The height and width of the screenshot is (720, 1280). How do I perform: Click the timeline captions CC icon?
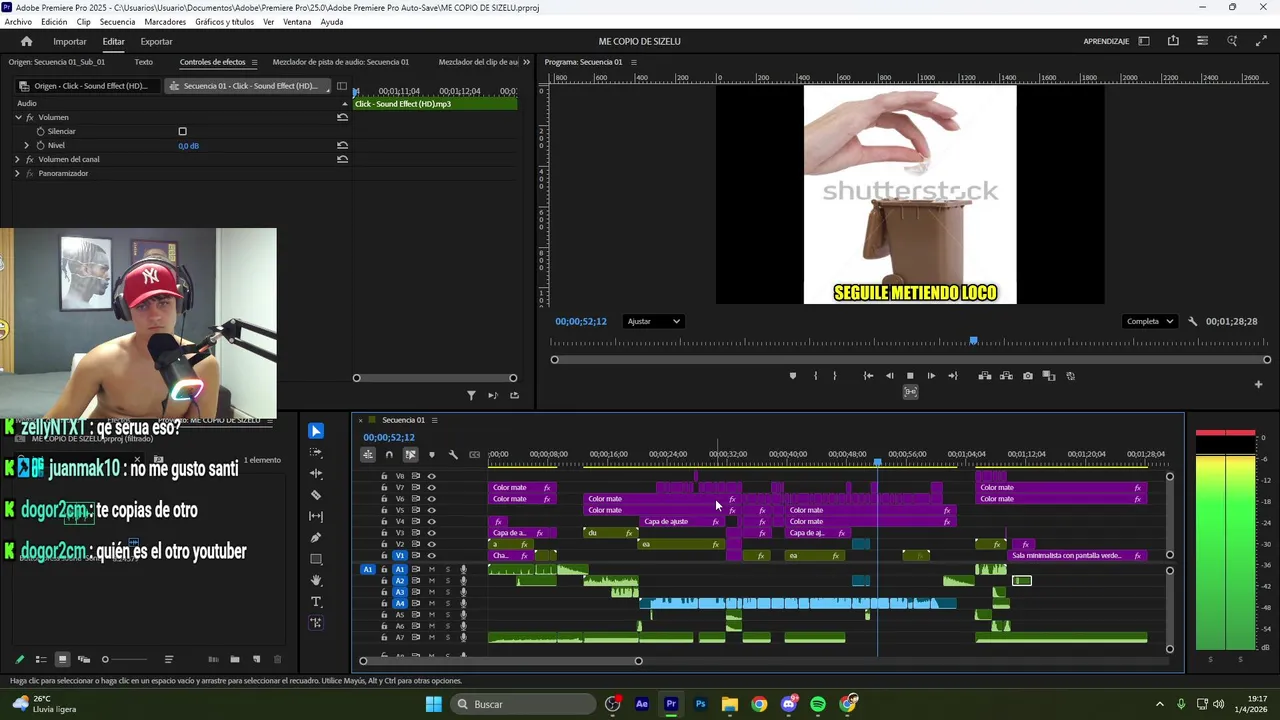tap(474, 455)
